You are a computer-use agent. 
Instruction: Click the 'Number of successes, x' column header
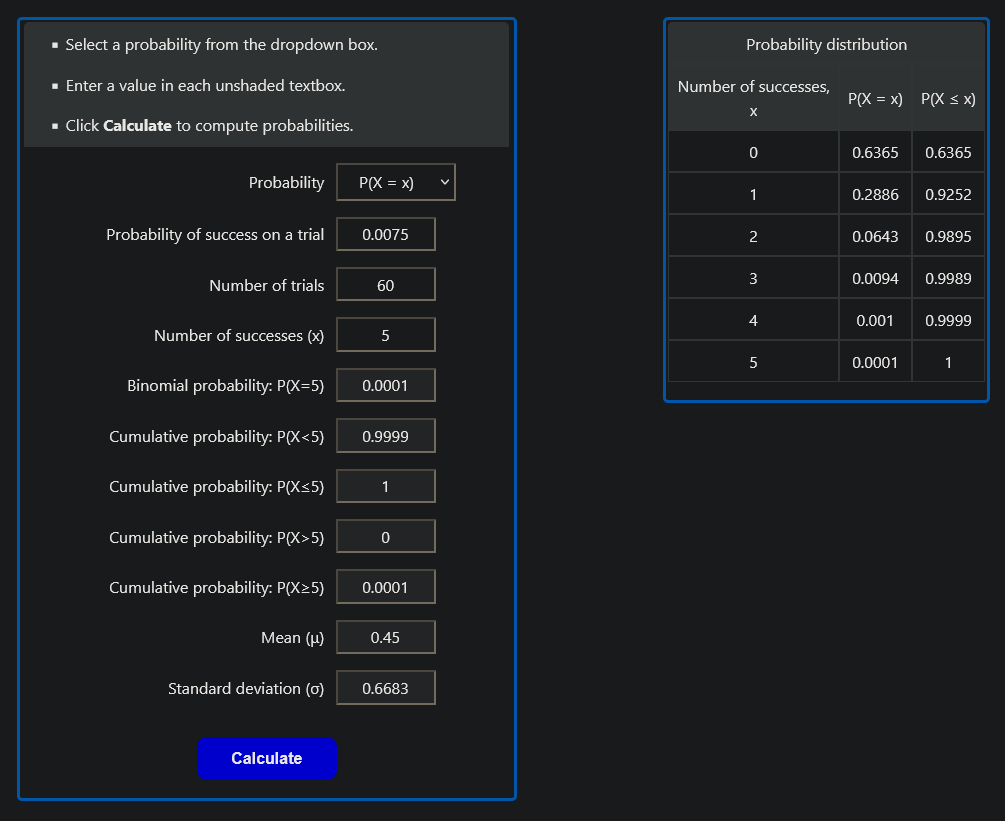coord(753,99)
